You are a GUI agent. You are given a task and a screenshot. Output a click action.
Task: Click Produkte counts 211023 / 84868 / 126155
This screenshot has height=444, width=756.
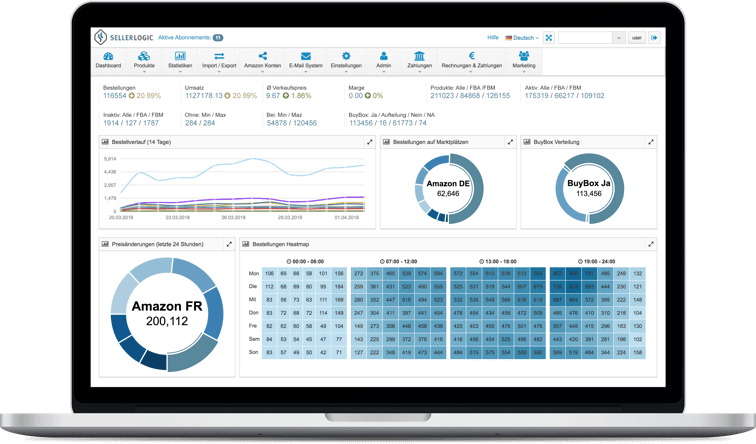point(470,96)
